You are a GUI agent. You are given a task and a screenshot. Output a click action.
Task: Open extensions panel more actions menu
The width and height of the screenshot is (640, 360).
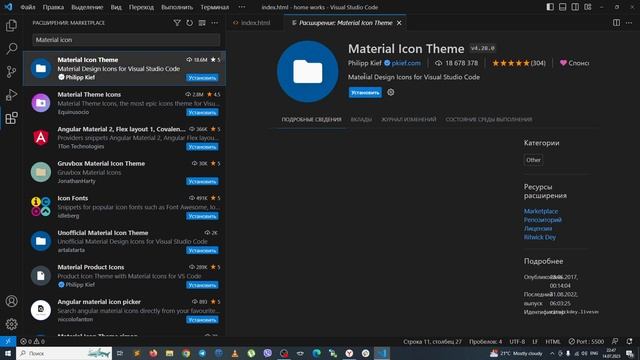click(x=215, y=23)
